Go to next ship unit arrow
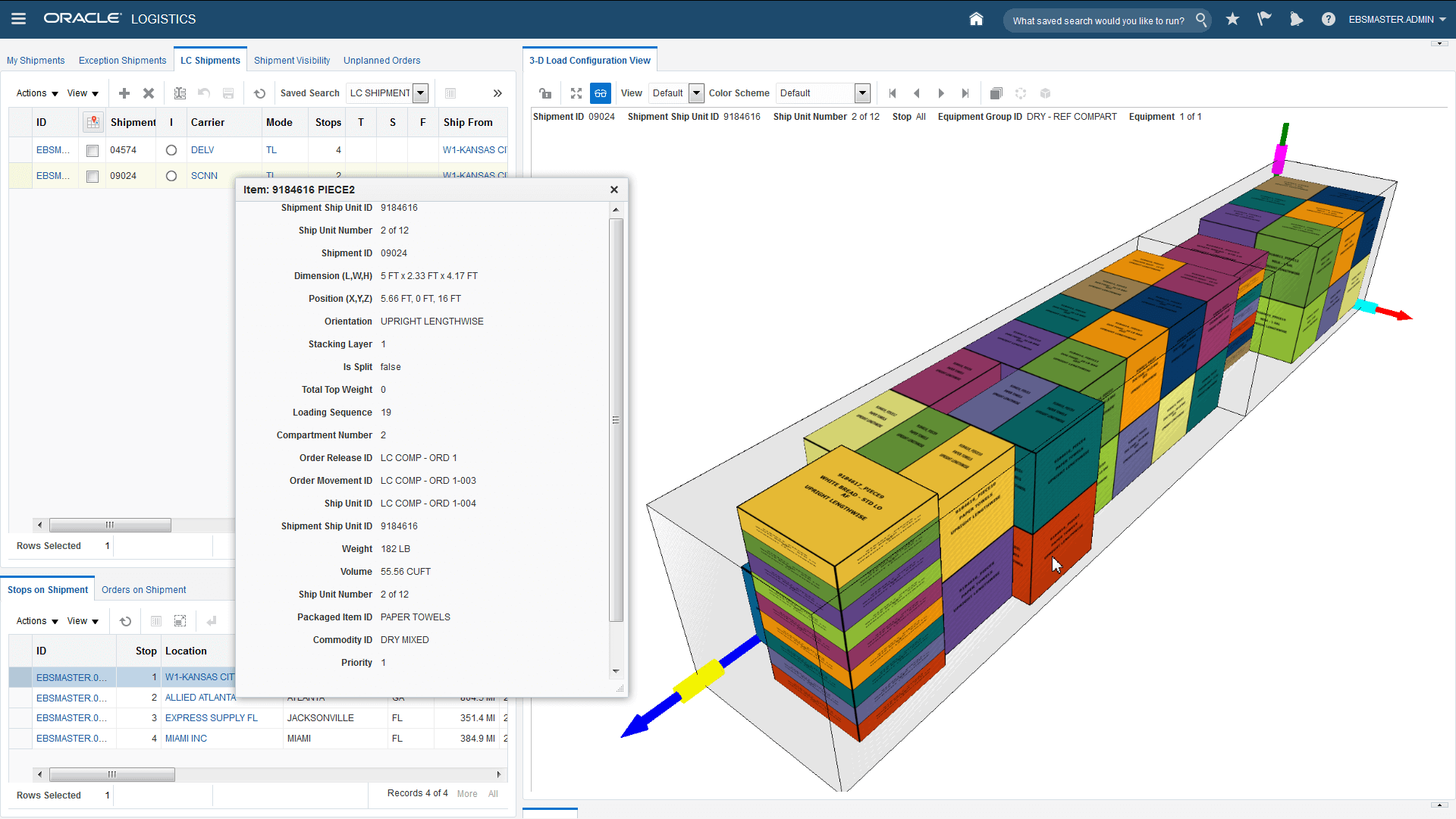Viewport: 1456px width, 819px height. tap(941, 93)
